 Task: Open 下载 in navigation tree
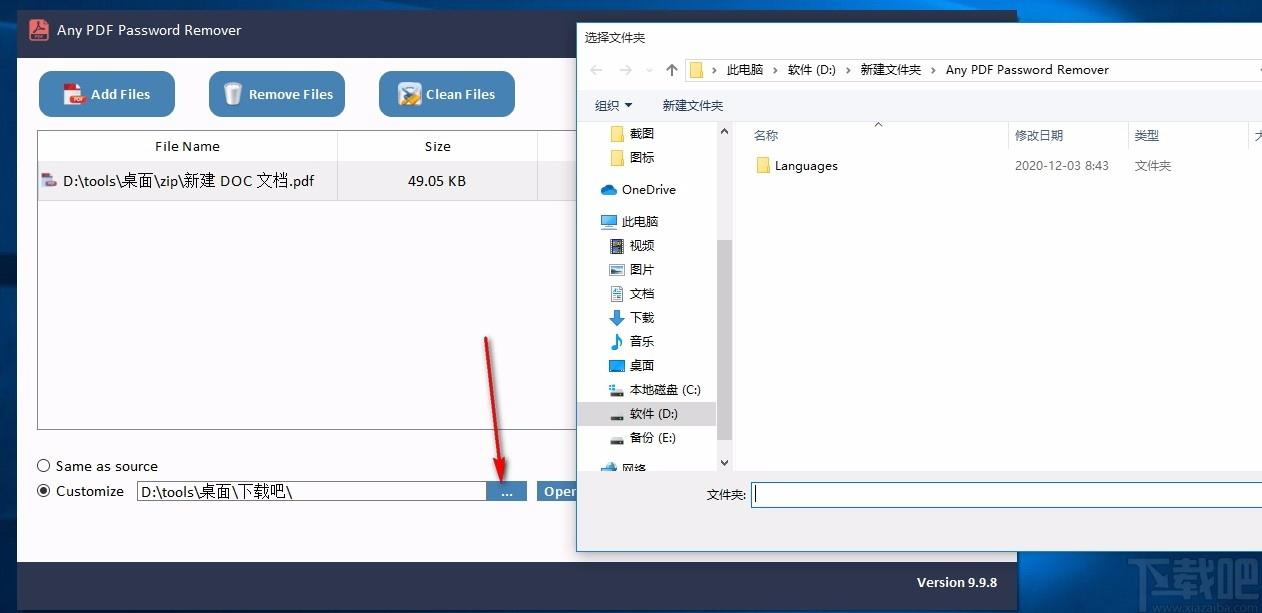642,317
